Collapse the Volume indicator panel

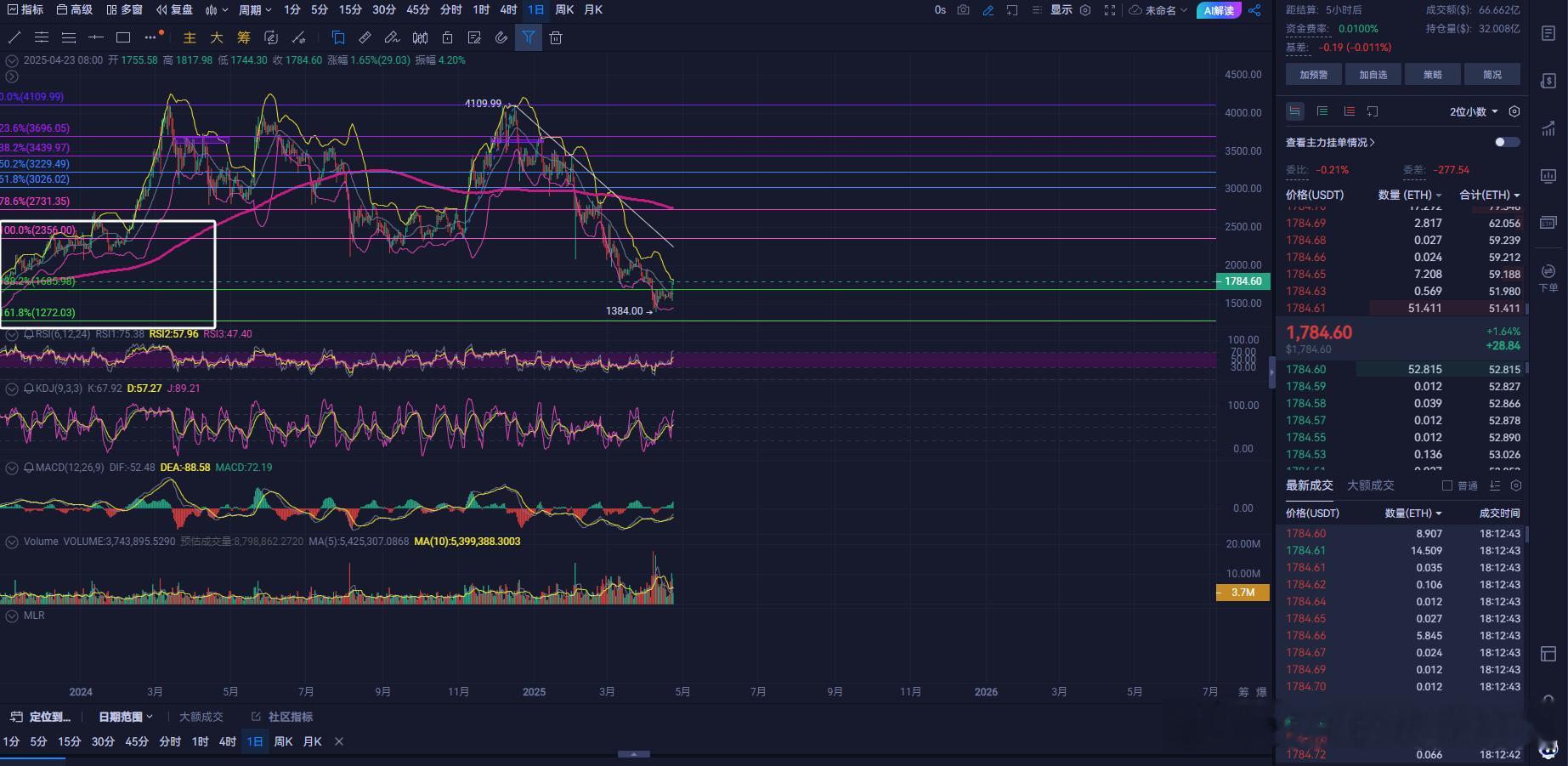tap(12, 542)
